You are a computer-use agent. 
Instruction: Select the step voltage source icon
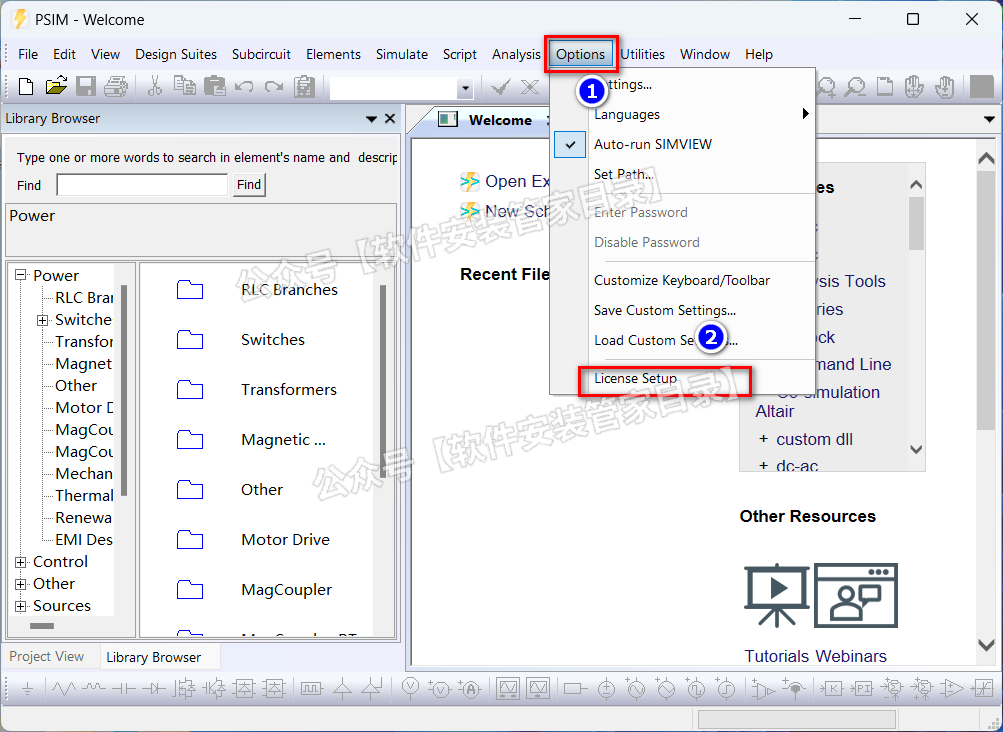726,689
